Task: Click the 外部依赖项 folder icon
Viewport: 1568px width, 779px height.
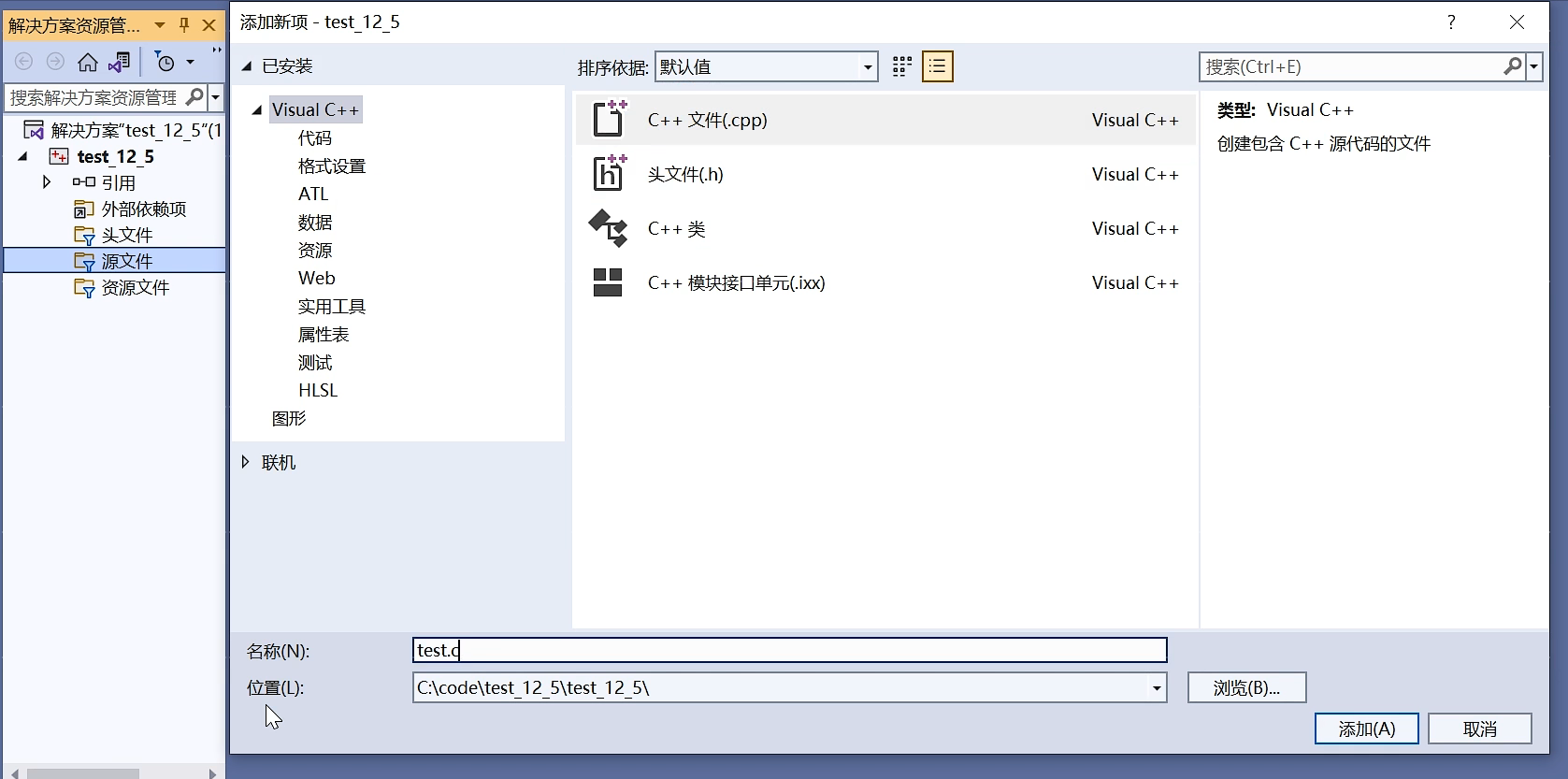Action: pos(84,209)
